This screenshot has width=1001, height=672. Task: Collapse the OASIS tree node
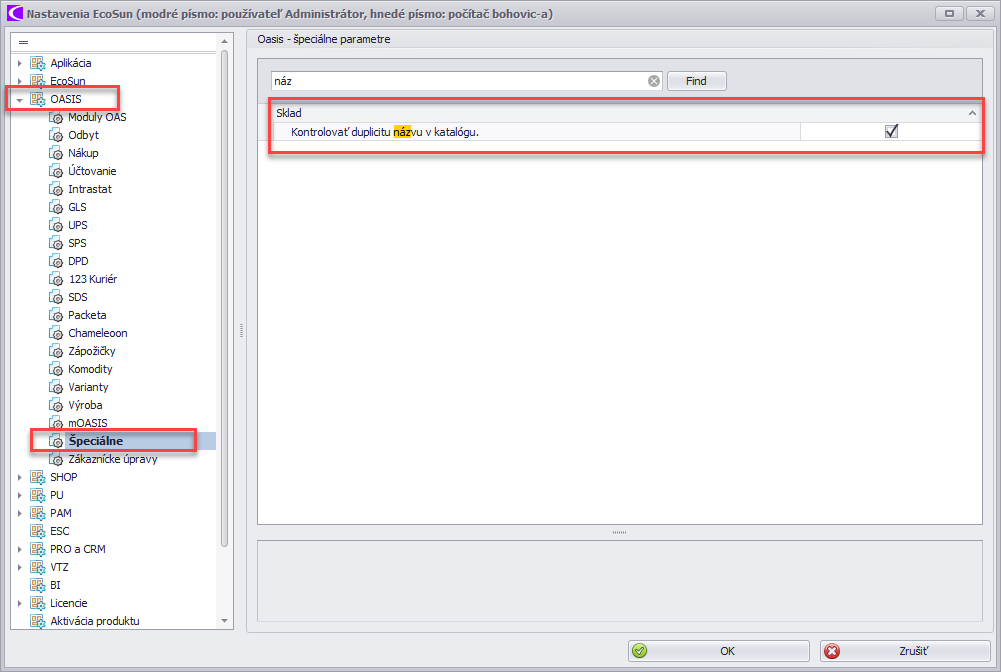coord(19,100)
